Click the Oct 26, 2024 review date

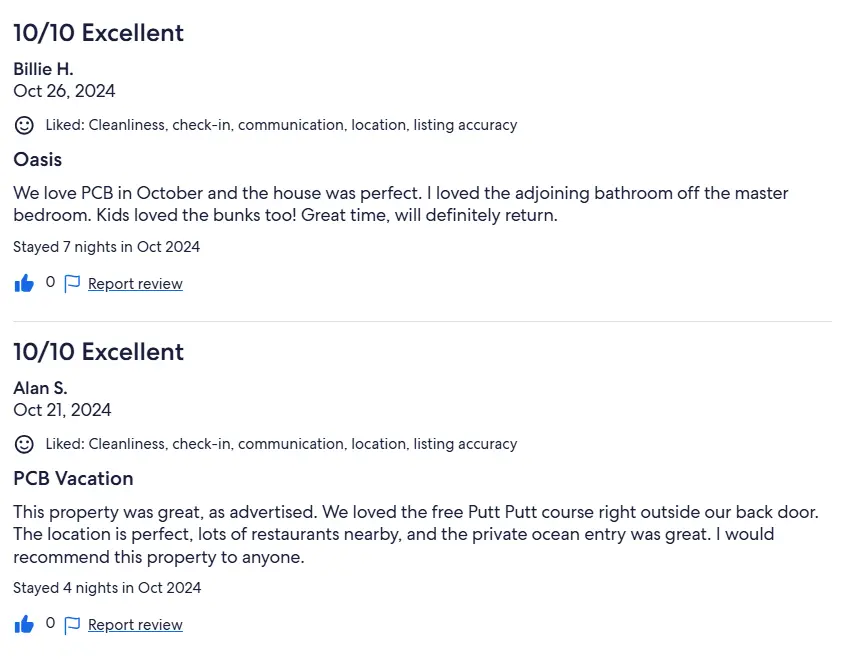coord(64,91)
